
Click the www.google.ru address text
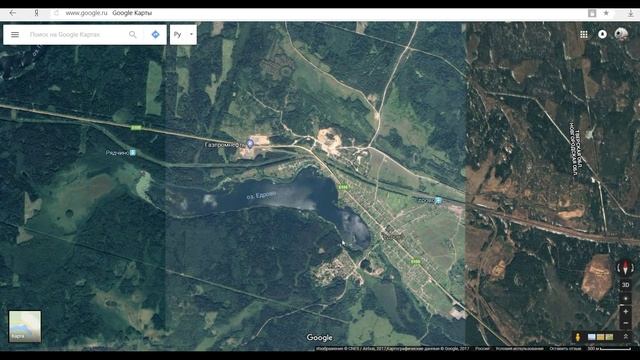click(x=86, y=13)
